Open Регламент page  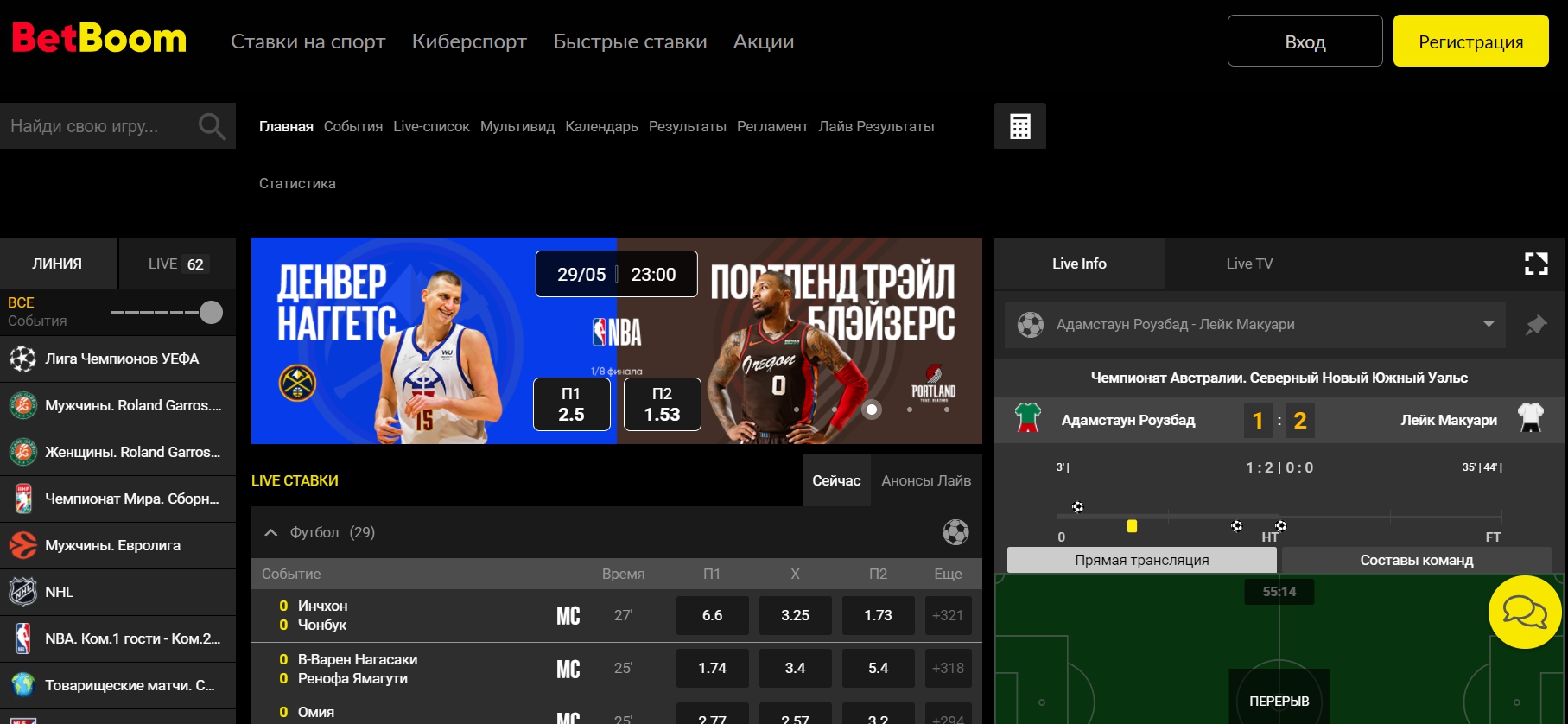click(x=772, y=126)
